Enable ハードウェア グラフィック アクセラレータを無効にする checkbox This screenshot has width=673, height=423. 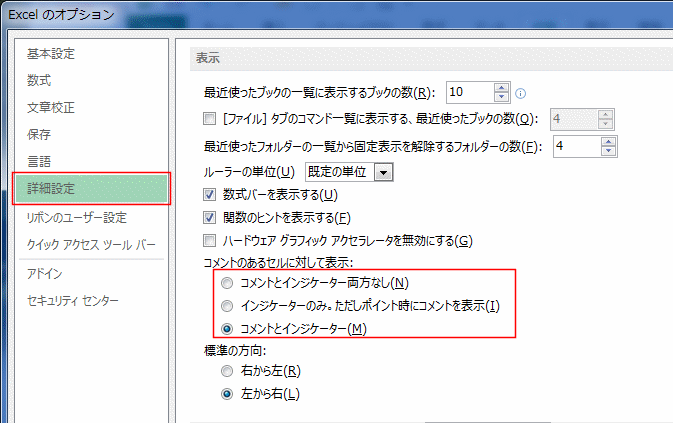coord(209,240)
